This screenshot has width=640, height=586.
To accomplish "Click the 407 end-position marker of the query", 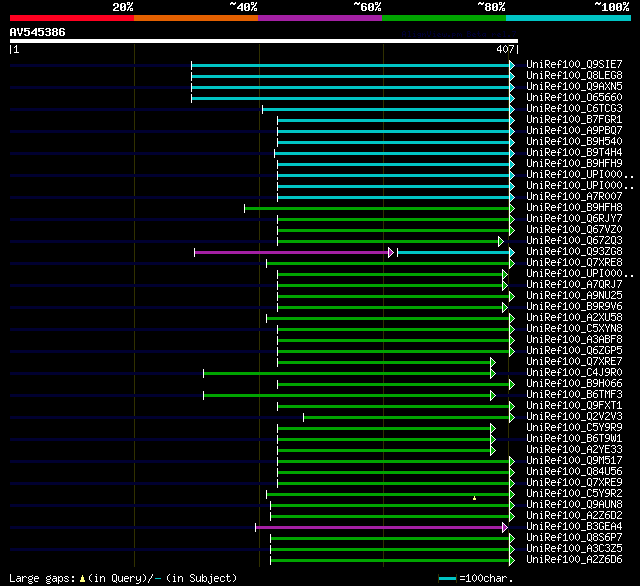I will 507,49.
